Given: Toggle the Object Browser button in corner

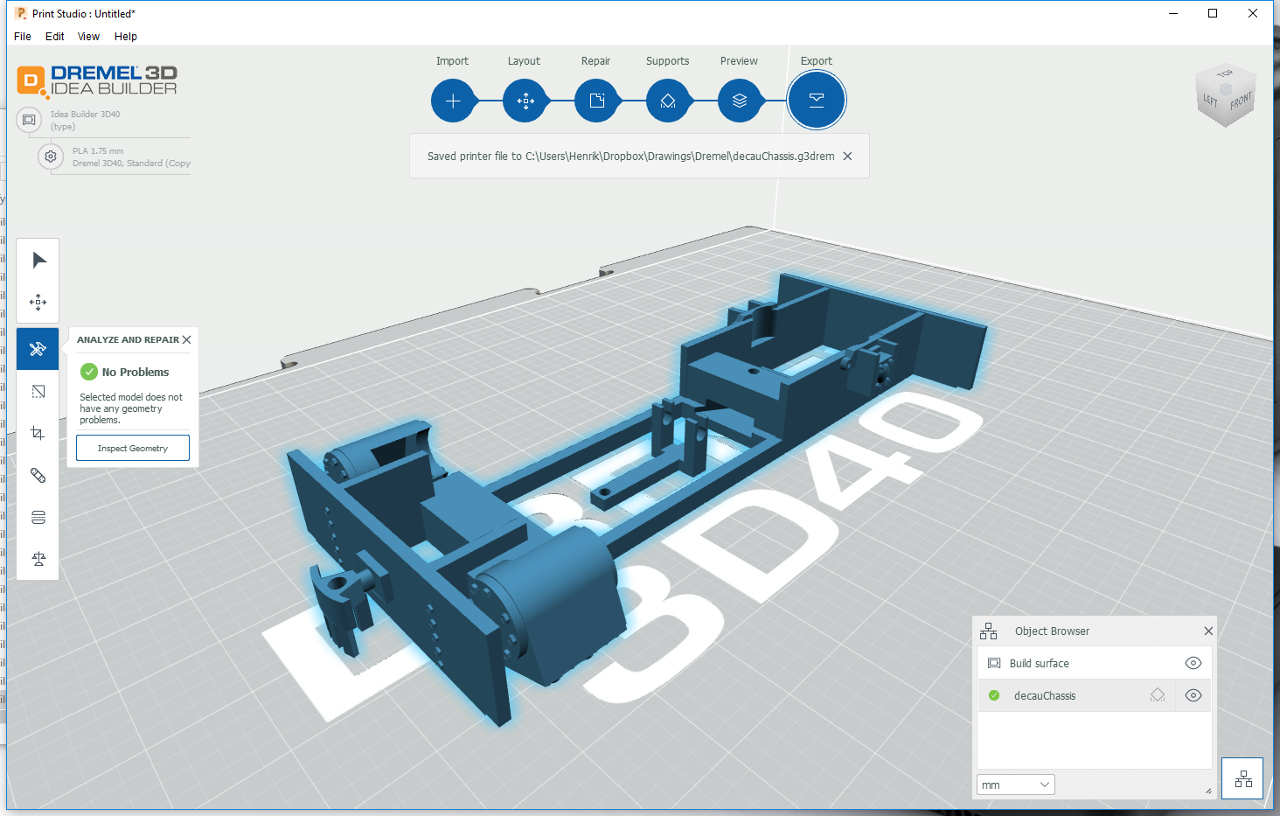Looking at the screenshot, I should [1243, 780].
